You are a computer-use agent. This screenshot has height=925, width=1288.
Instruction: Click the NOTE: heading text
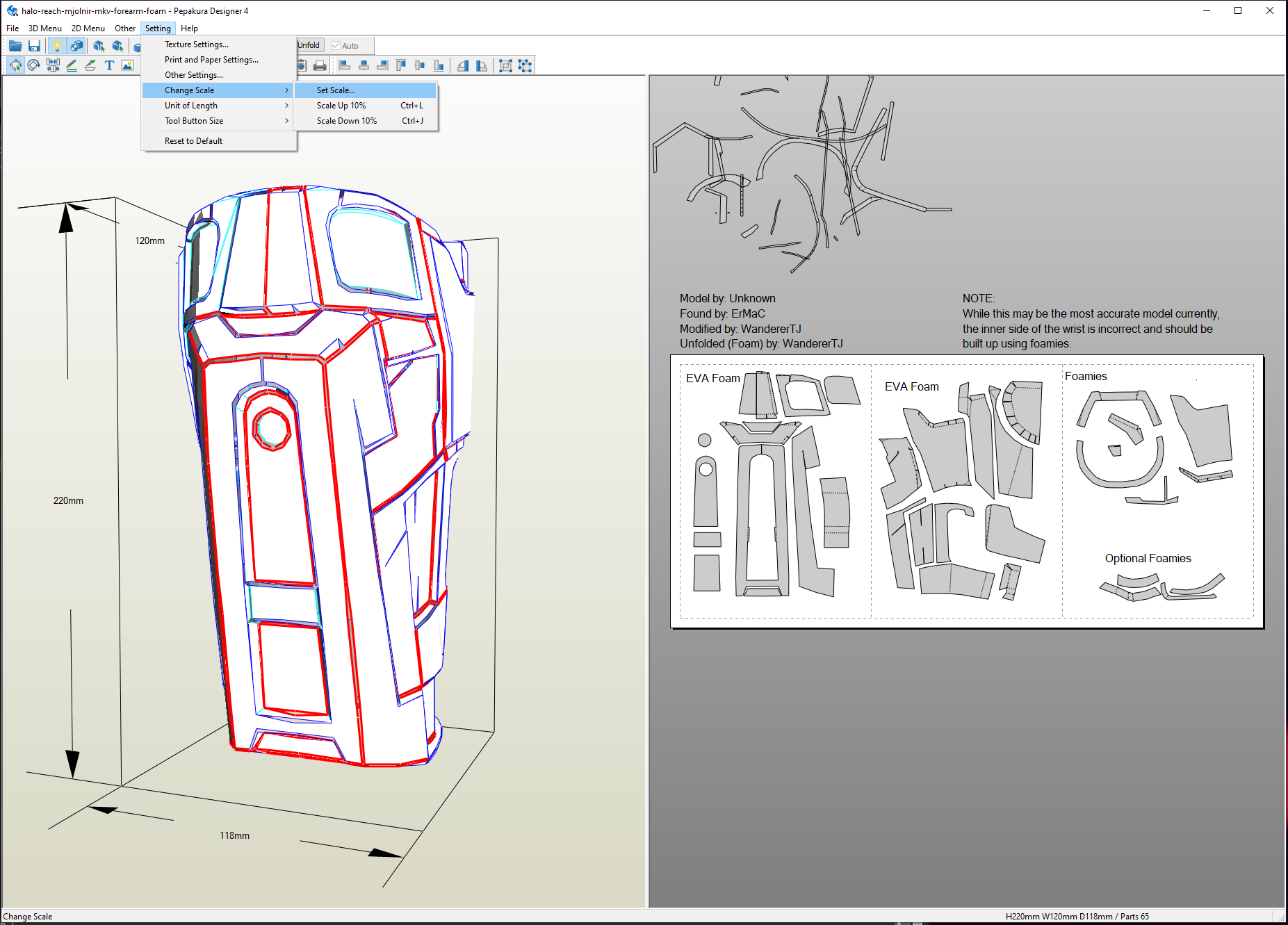pyautogui.click(x=979, y=298)
